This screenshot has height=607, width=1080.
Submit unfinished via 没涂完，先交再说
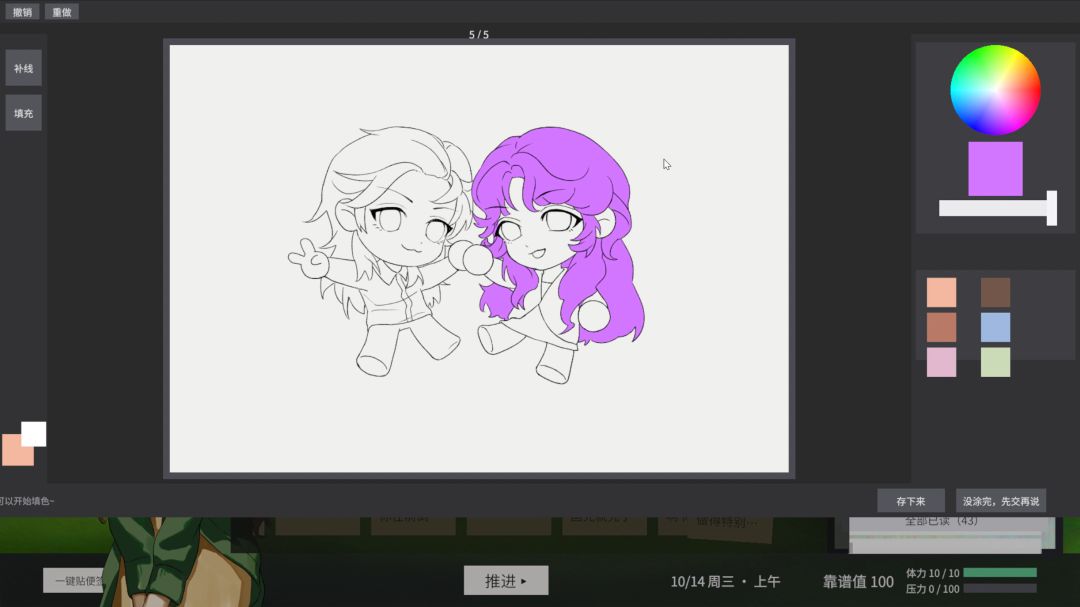(x=1001, y=501)
